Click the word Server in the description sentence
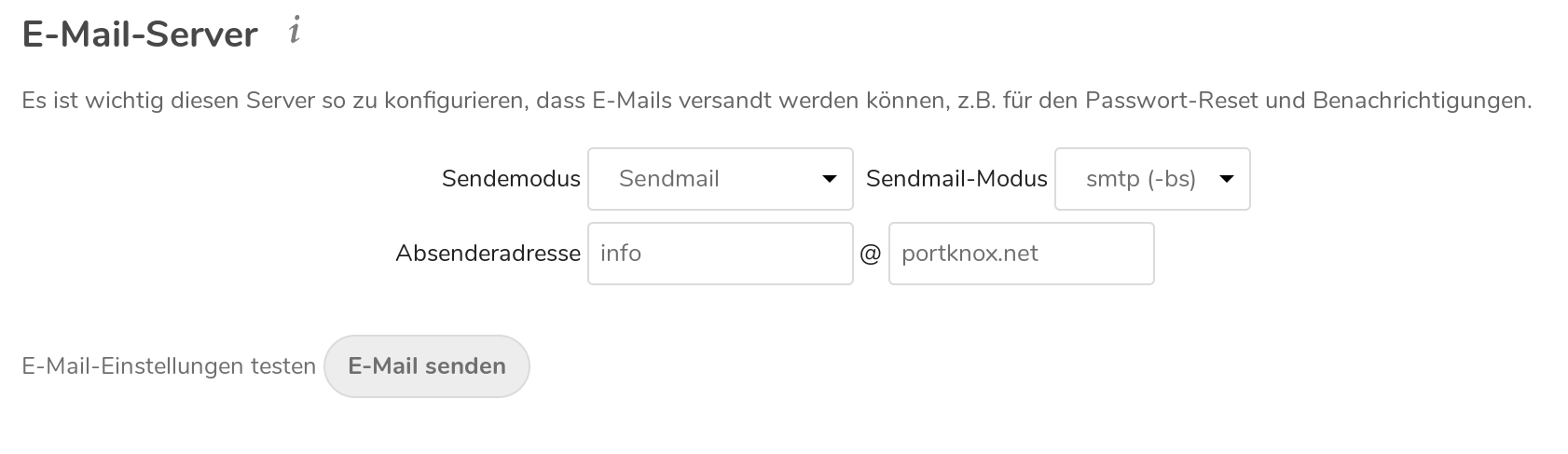Viewport: 1568px width, 454px height. click(x=281, y=100)
